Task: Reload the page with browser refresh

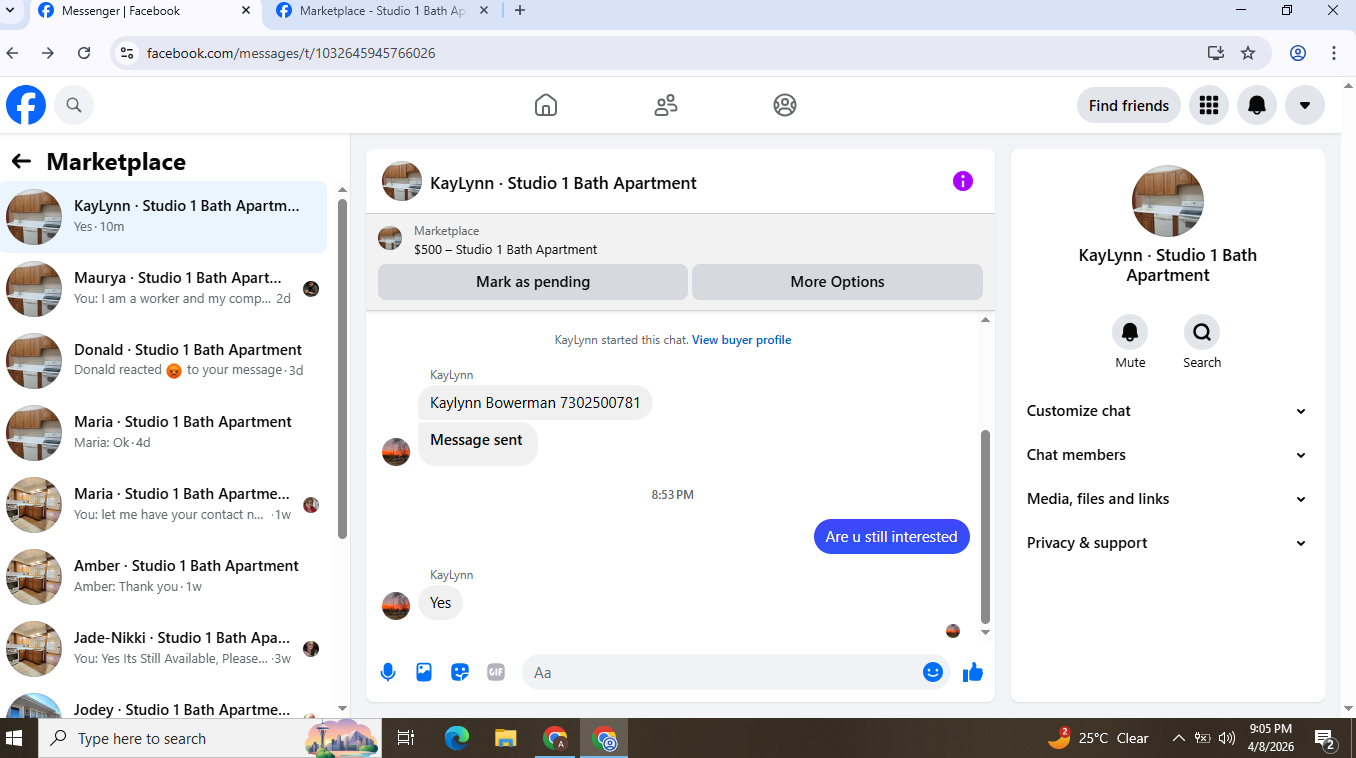Action: pyautogui.click(x=84, y=53)
